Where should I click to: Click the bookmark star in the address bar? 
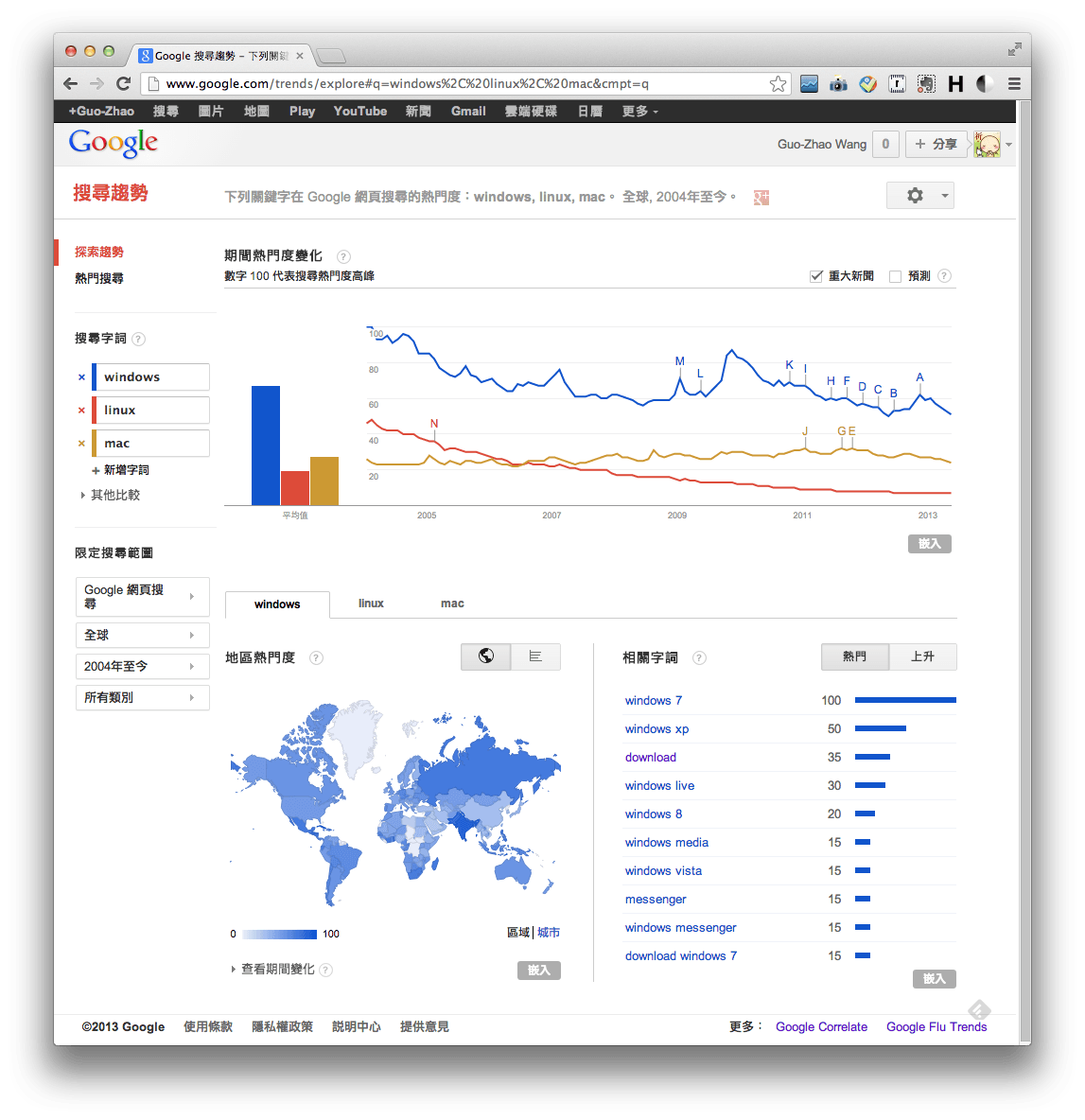coord(778,83)
